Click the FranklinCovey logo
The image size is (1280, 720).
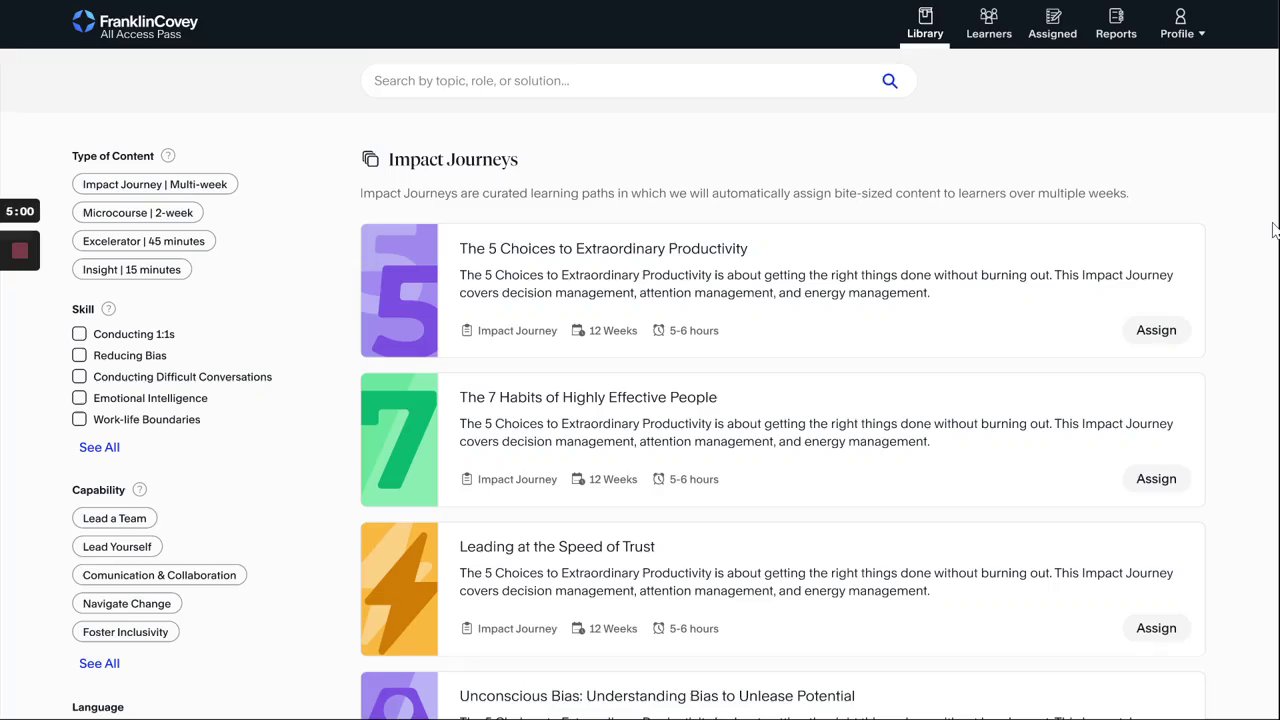(x=135, y=24)
